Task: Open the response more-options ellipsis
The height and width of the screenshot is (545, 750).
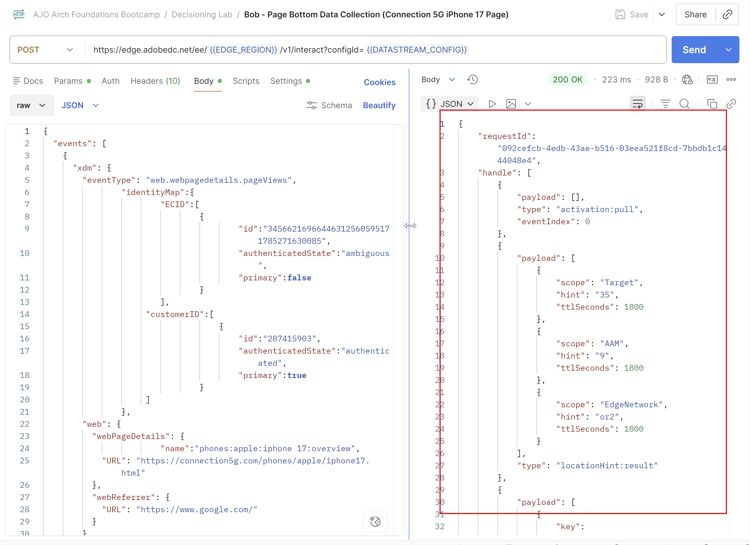Action: (731, 79)
